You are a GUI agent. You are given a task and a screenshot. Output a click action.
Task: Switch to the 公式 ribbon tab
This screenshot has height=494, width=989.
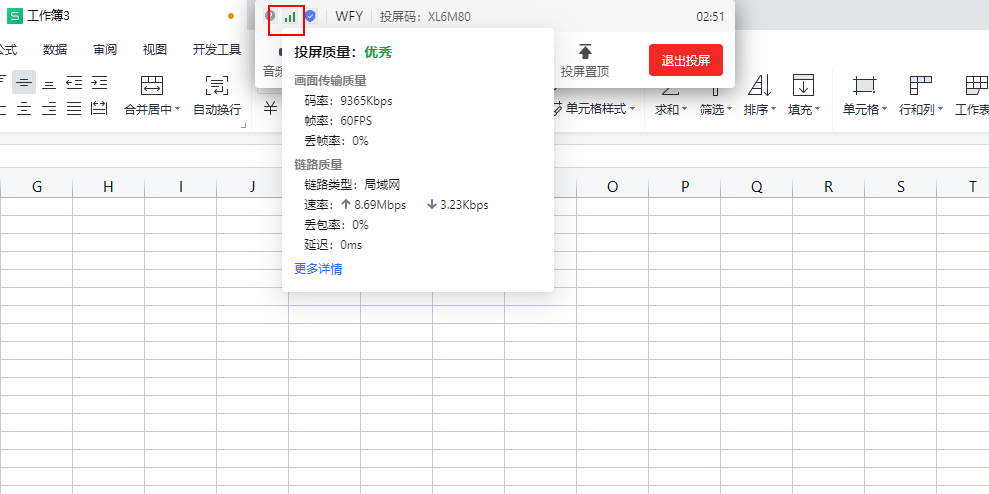8,50
